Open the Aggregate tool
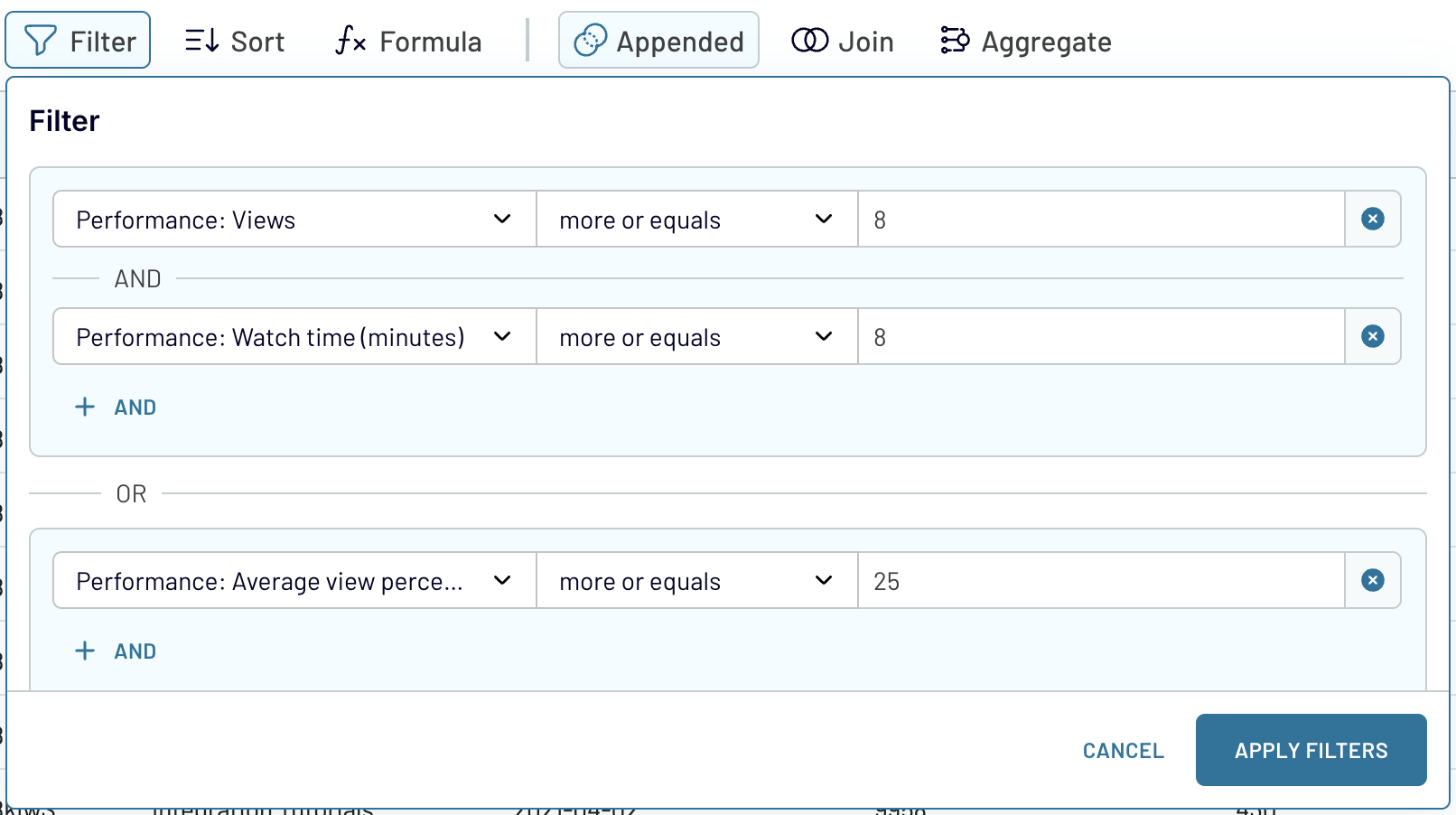Screen dimensions: 1456x815 click(x=1026, y=42)
